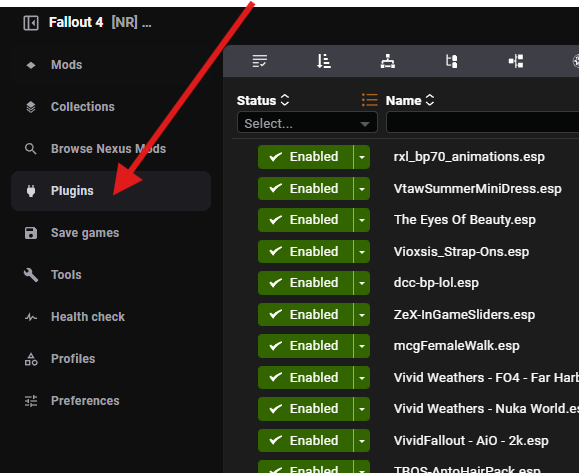The image size is (579, 473).
Task: Open the Tools section
Action: (111, 275)
